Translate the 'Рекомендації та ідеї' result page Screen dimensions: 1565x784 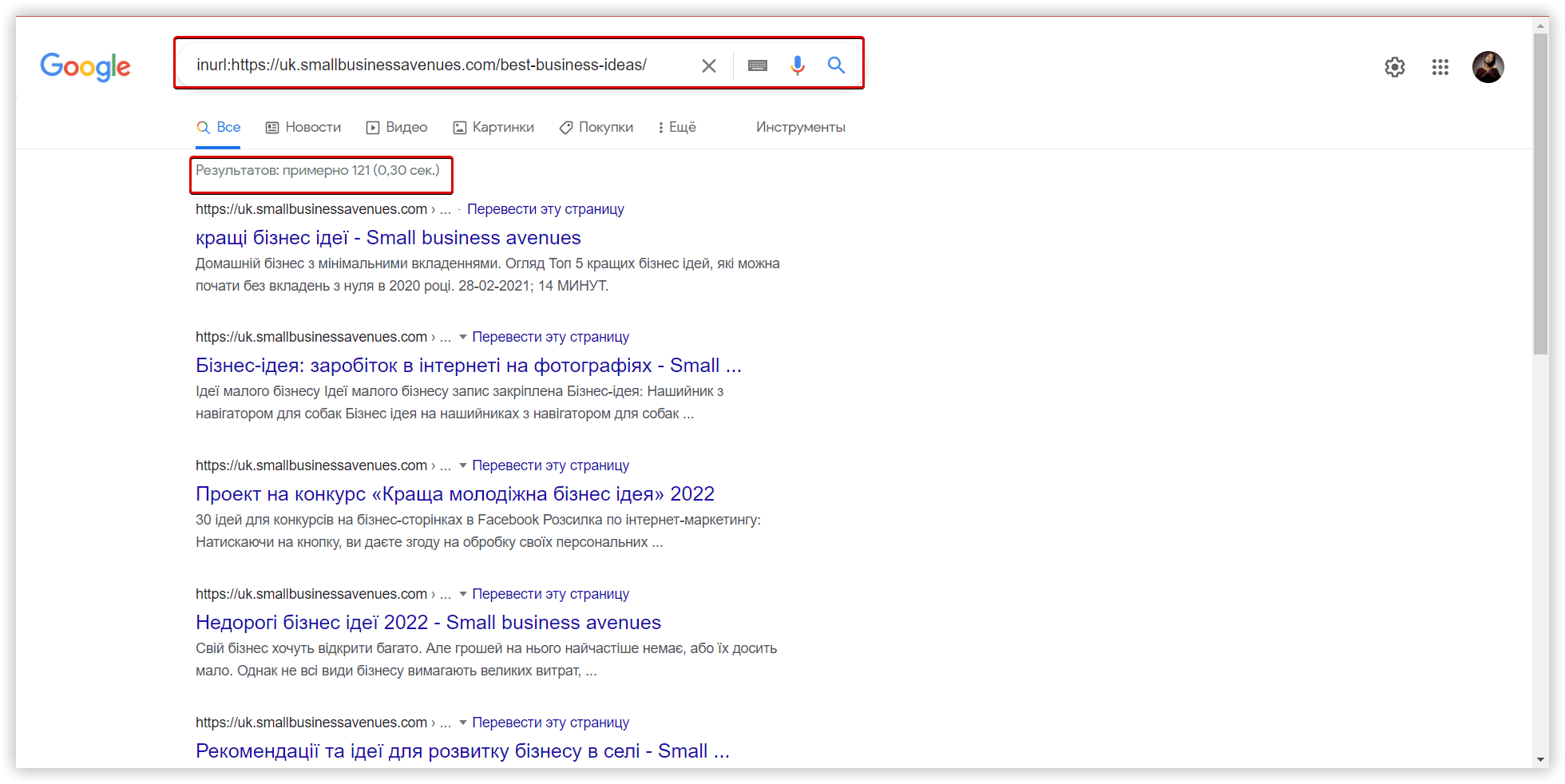click(x=550, y=723)
